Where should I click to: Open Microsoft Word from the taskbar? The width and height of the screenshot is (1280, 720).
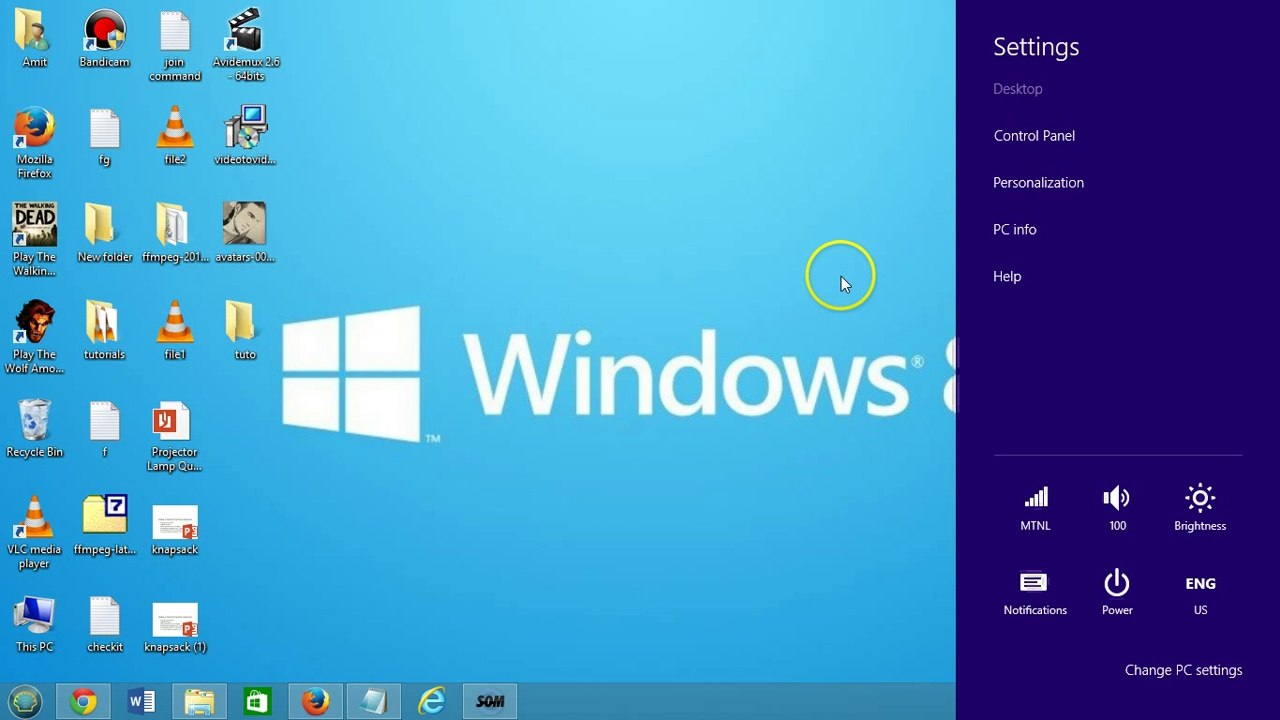(x=142, y=702)
